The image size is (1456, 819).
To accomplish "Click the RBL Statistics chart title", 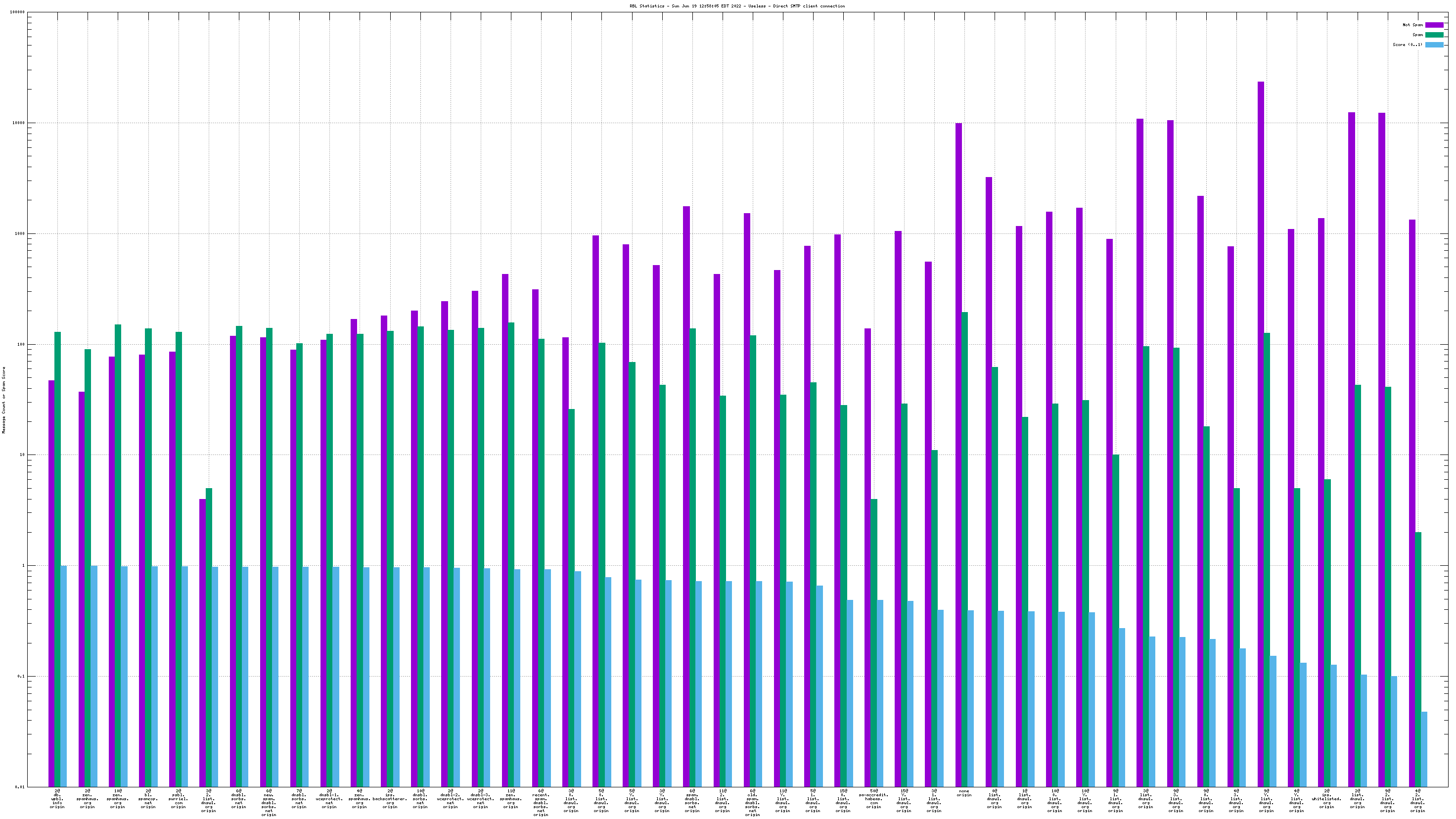I will tap(737, 6).
